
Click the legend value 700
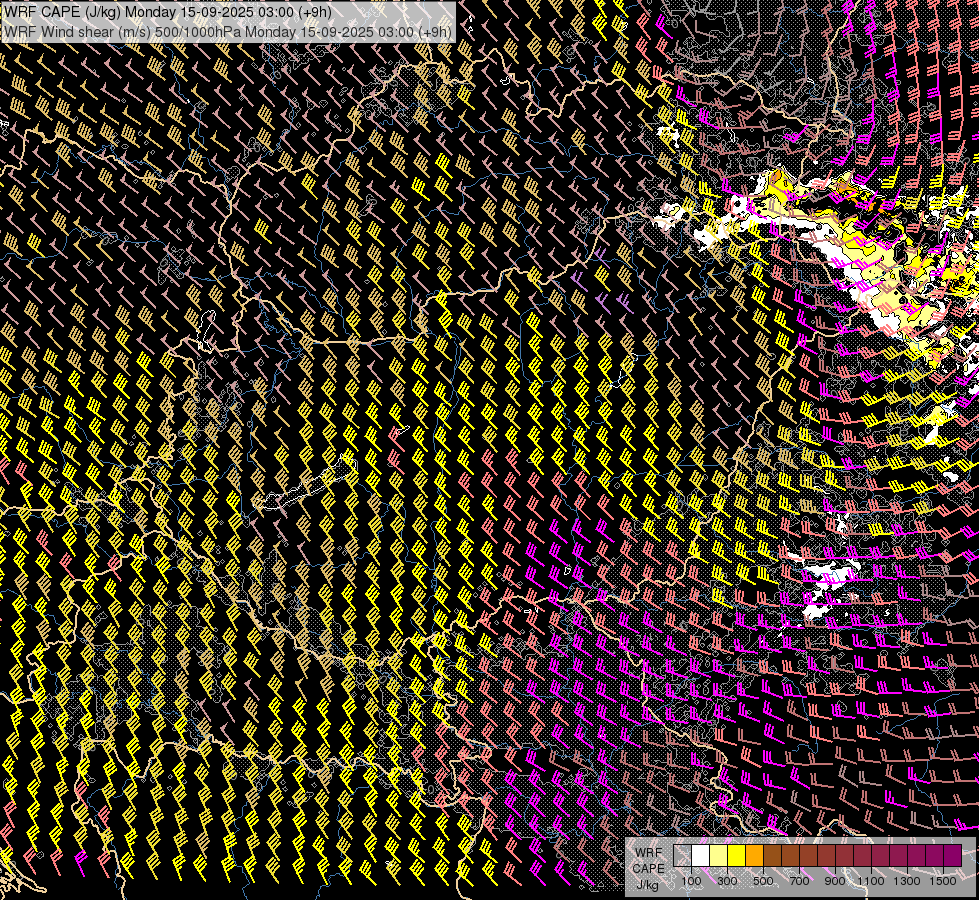(799, 881)
